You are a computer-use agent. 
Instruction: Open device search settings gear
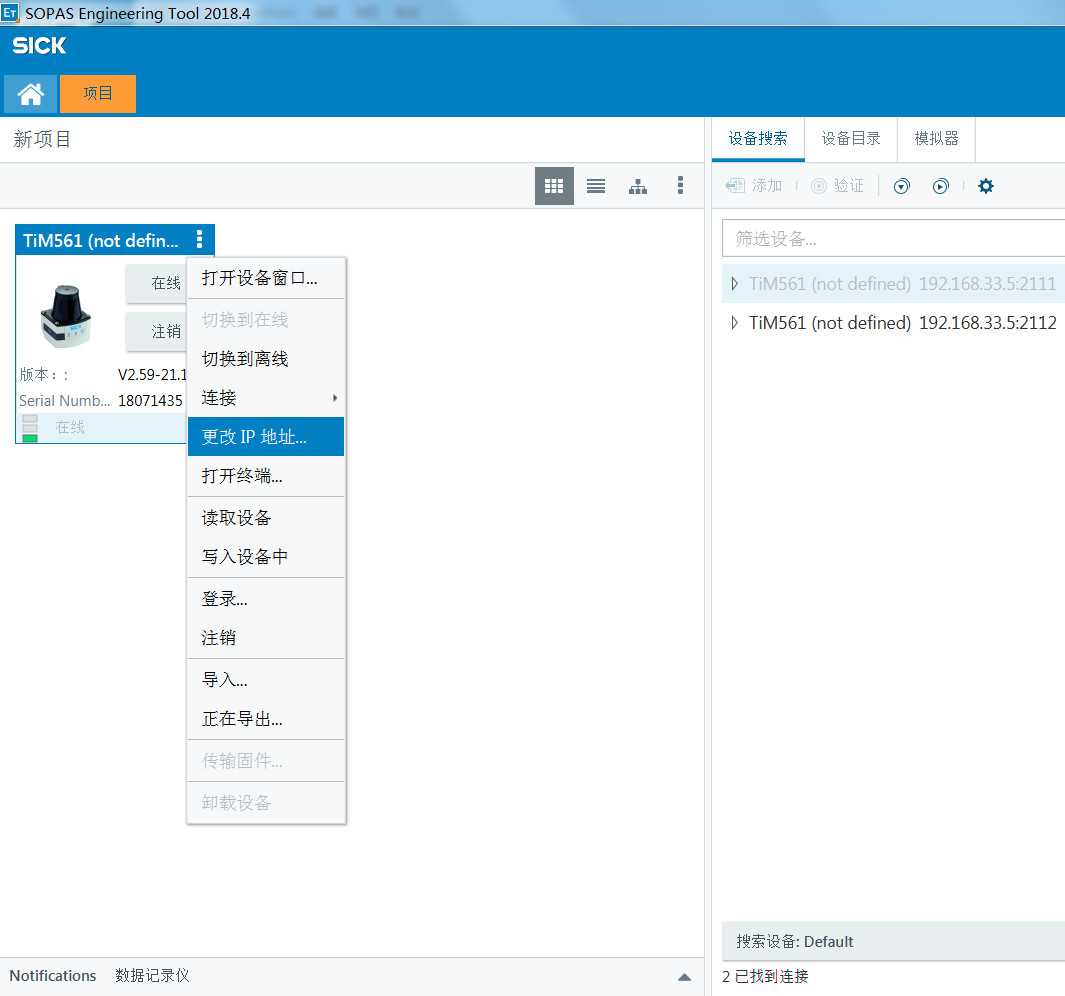[x=986, y=185]
